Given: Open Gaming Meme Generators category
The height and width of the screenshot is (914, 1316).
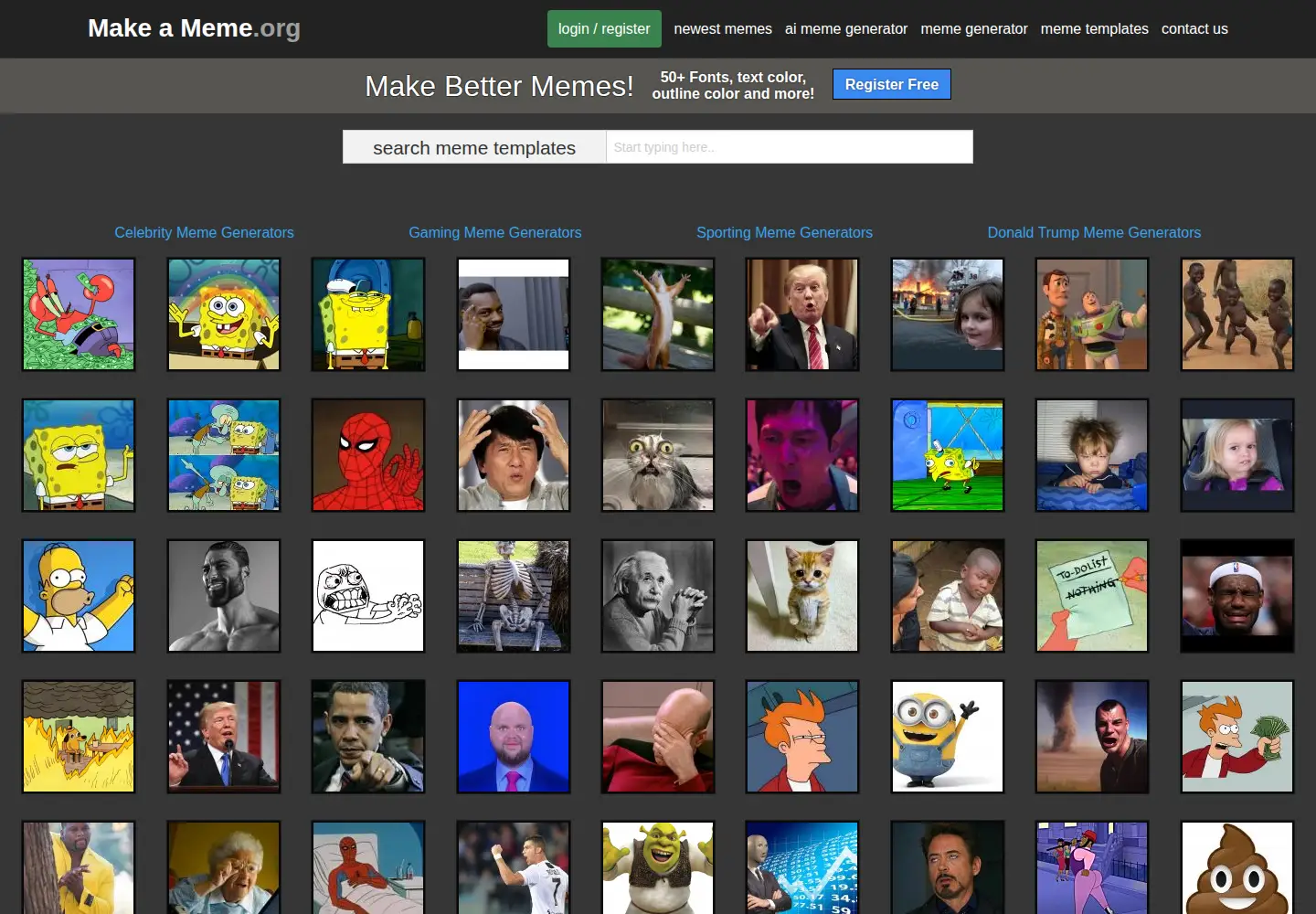Looking at the screenshot, I should click(x=495, y=232).
